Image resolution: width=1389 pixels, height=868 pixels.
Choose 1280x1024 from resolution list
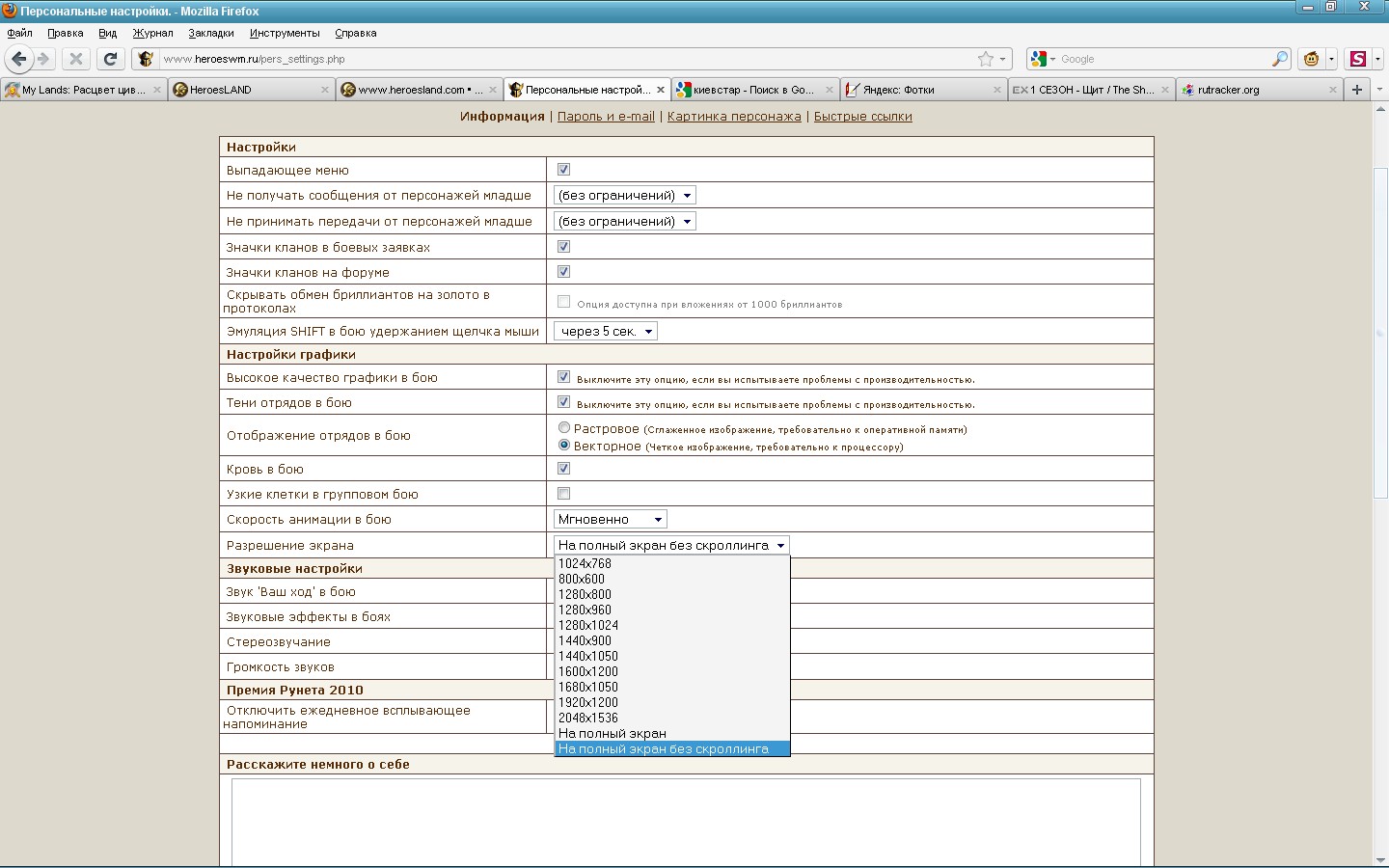click(588, 625)
